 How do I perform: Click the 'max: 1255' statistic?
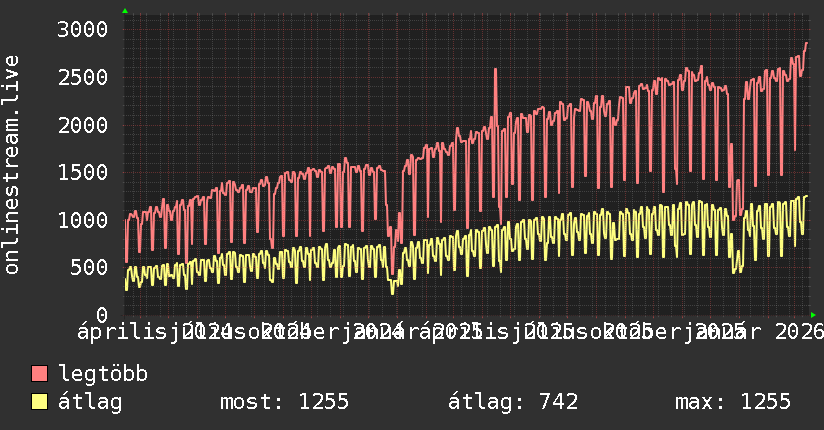click(x=733, y=402)
